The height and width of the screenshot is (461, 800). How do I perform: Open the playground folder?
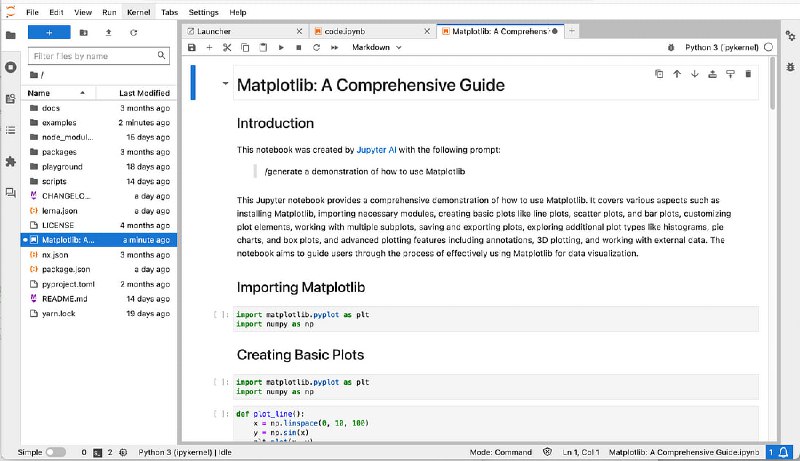pos(98,167)
